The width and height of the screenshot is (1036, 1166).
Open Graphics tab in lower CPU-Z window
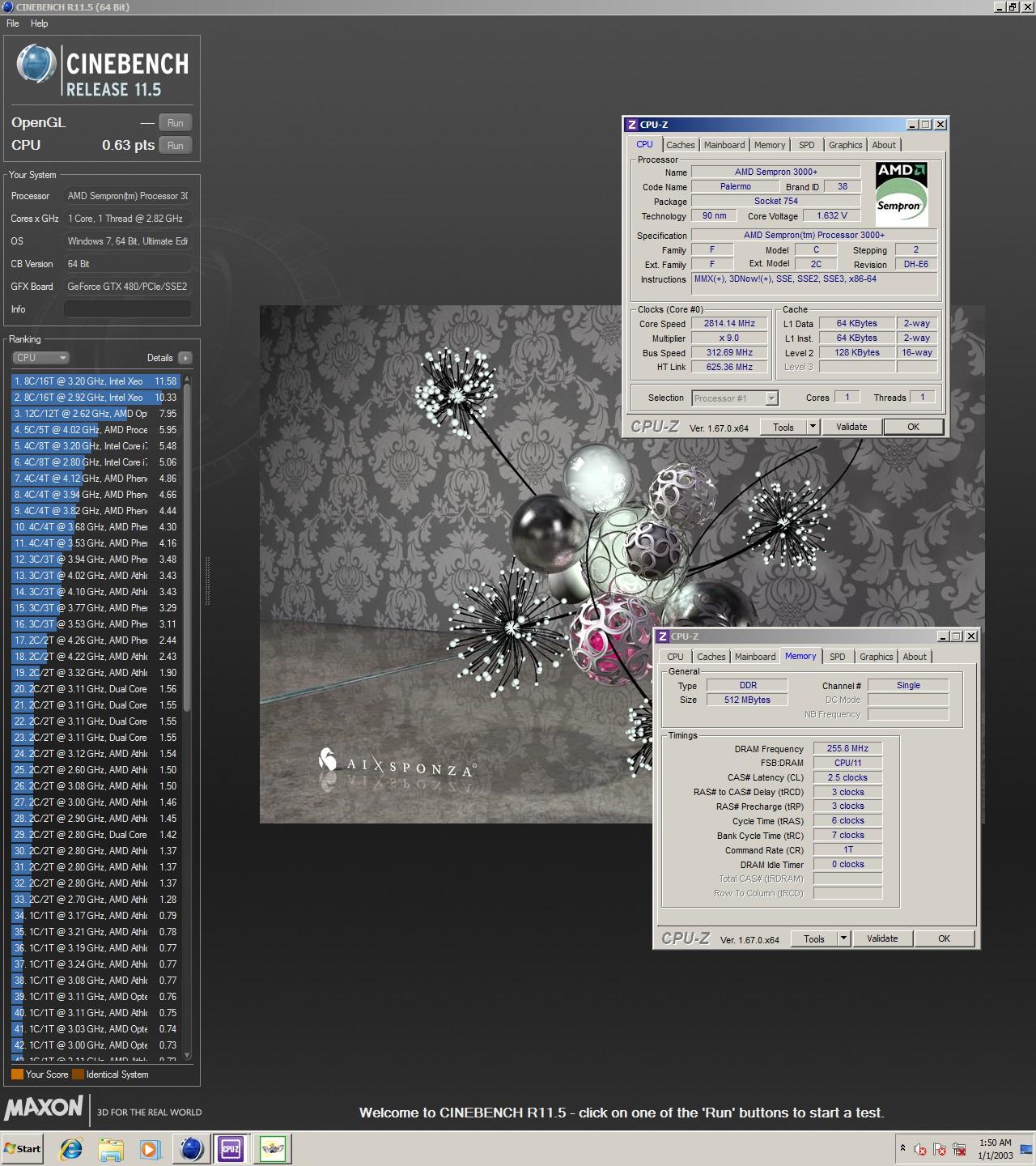[x=877, y=657]
